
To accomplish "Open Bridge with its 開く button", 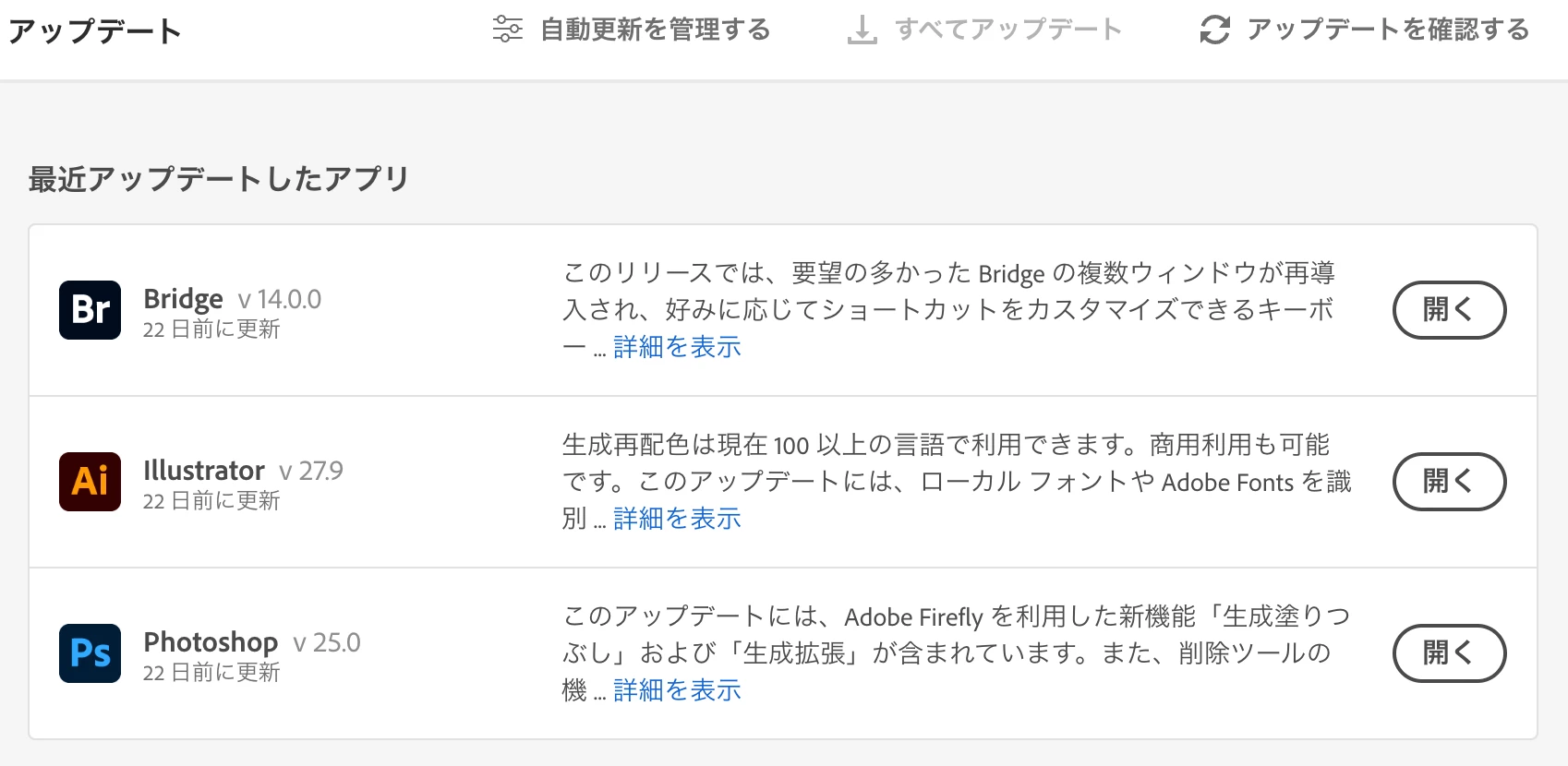I will tap(1448, 310).
